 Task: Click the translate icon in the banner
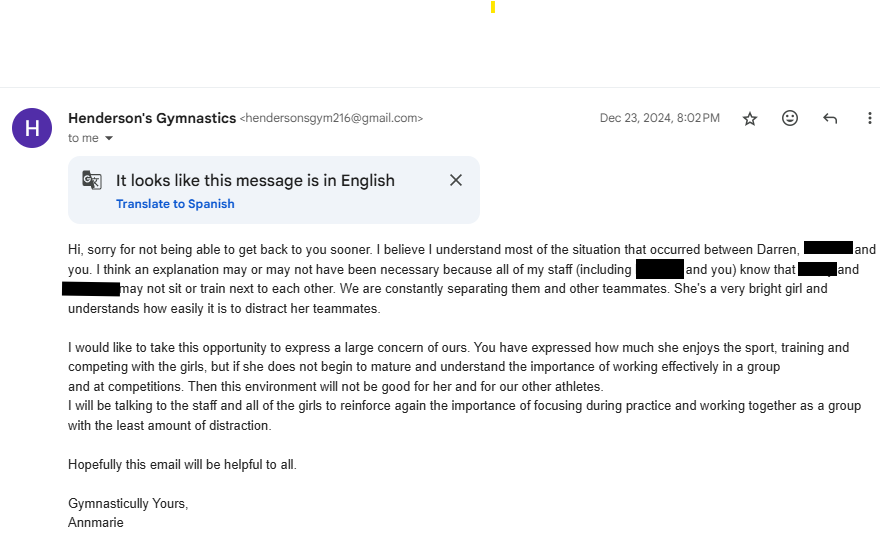tap(92, 181)
